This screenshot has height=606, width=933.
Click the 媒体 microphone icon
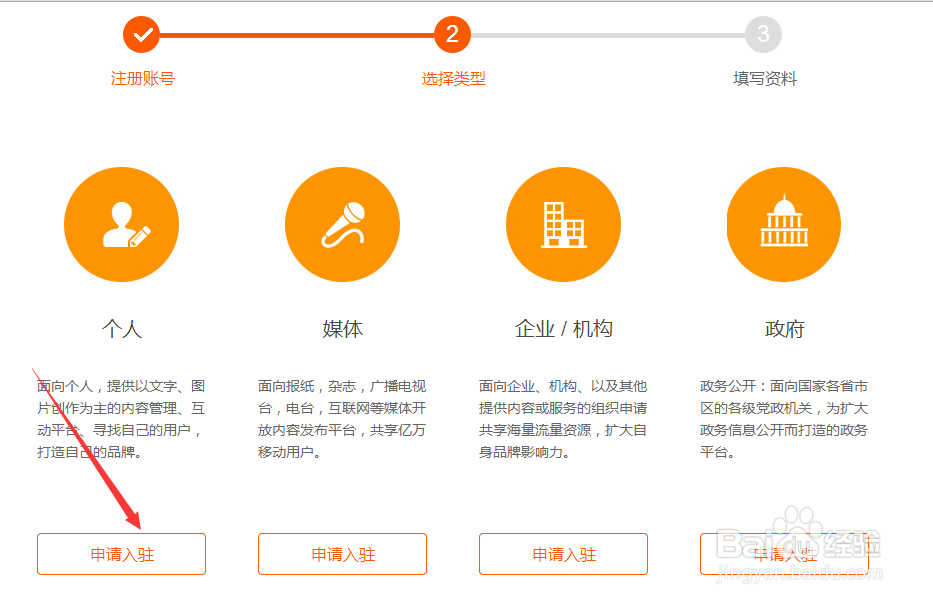(x=342, y=223)
